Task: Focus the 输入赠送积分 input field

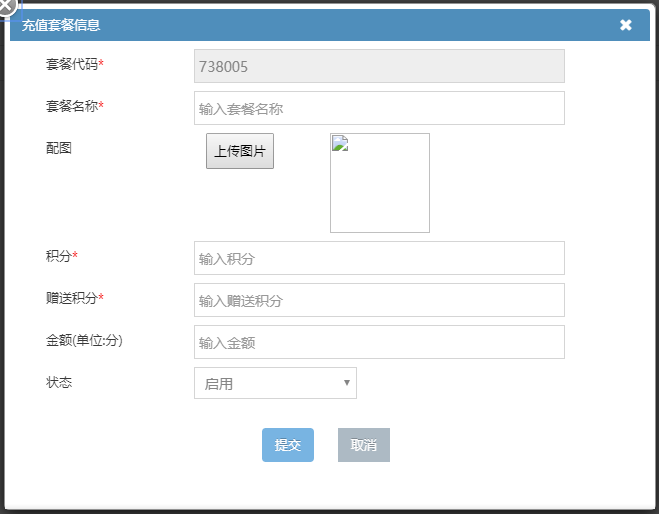Action: click(379, 300)
